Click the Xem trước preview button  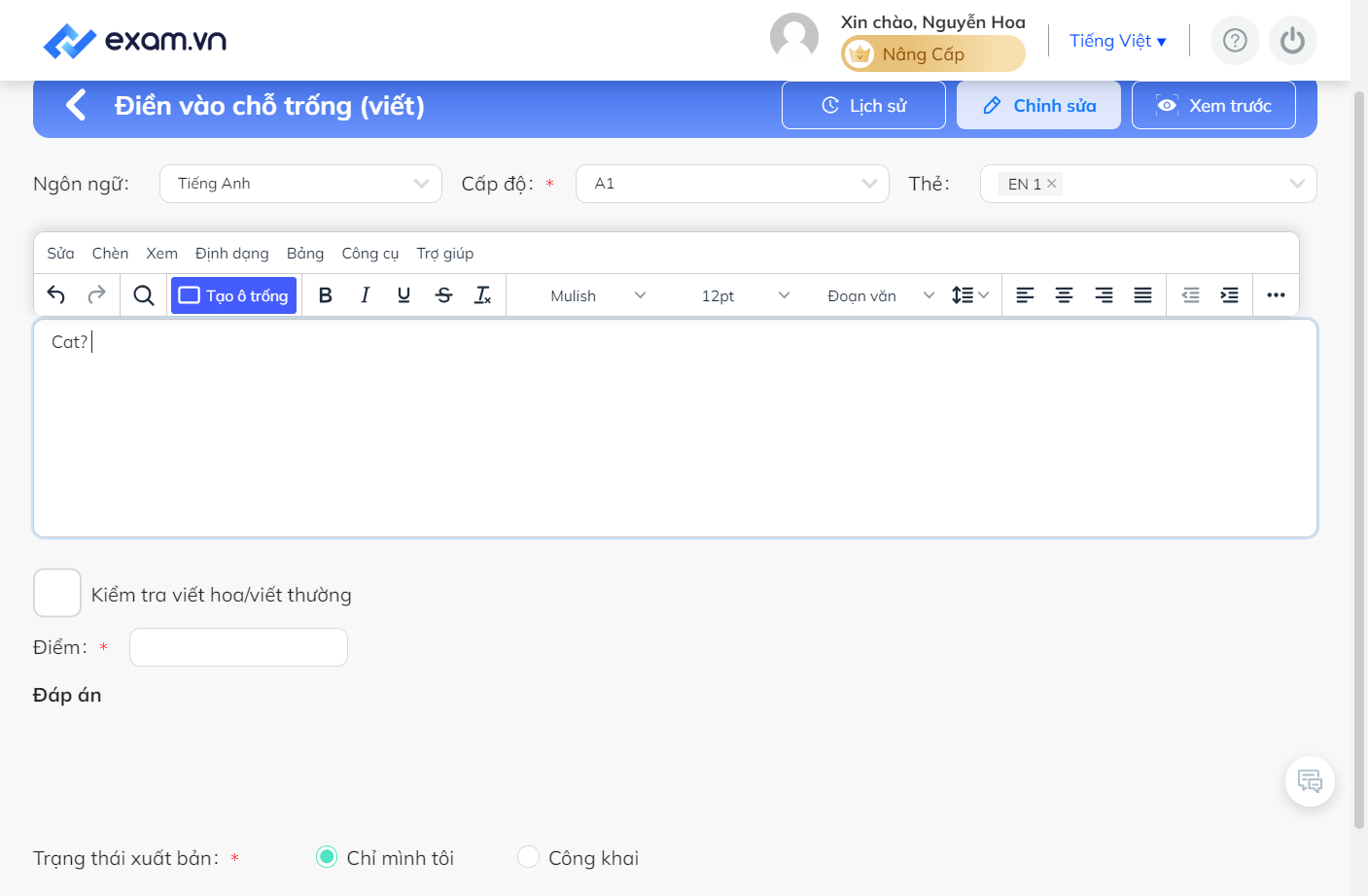[1213, 105]
